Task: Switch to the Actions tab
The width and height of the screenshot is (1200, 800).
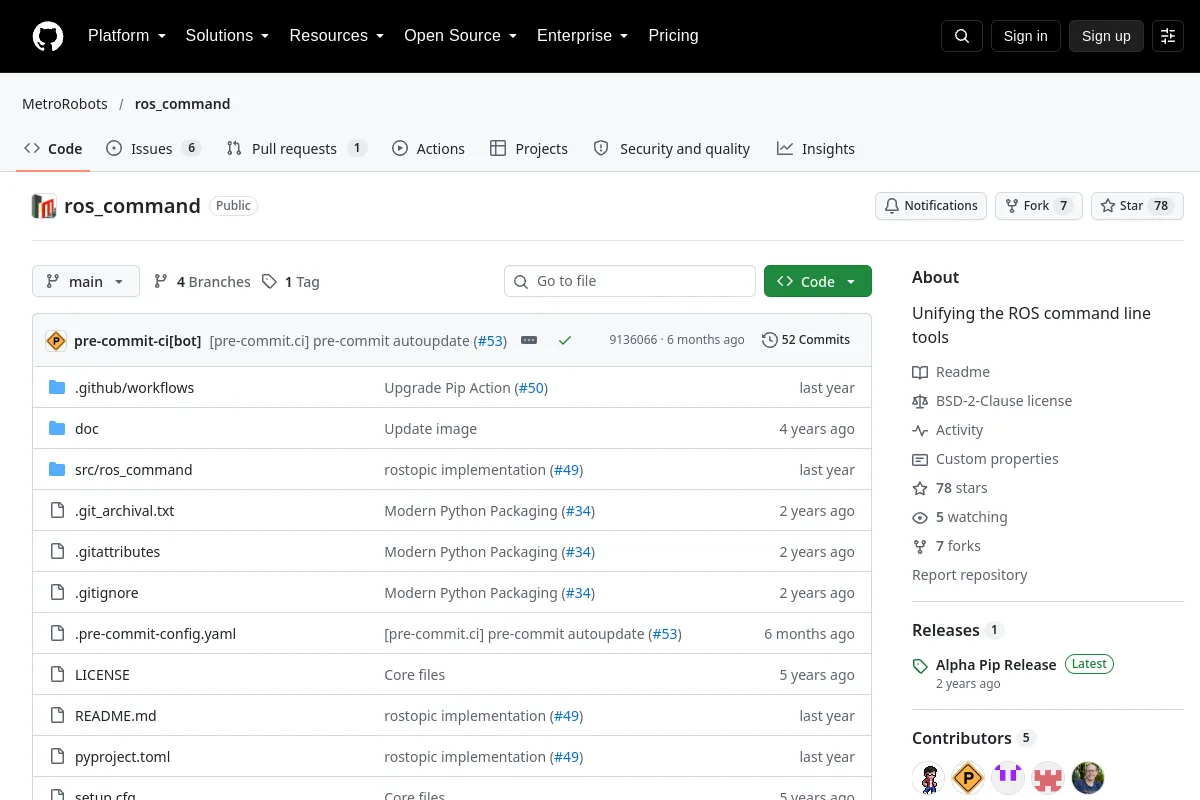Action: pyautogui.click(x=428, y=149)
